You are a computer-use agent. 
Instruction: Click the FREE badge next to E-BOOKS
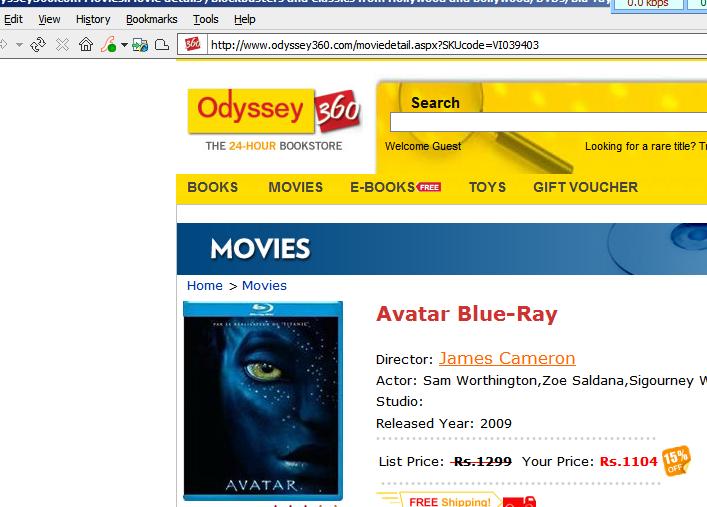point(429,187)
